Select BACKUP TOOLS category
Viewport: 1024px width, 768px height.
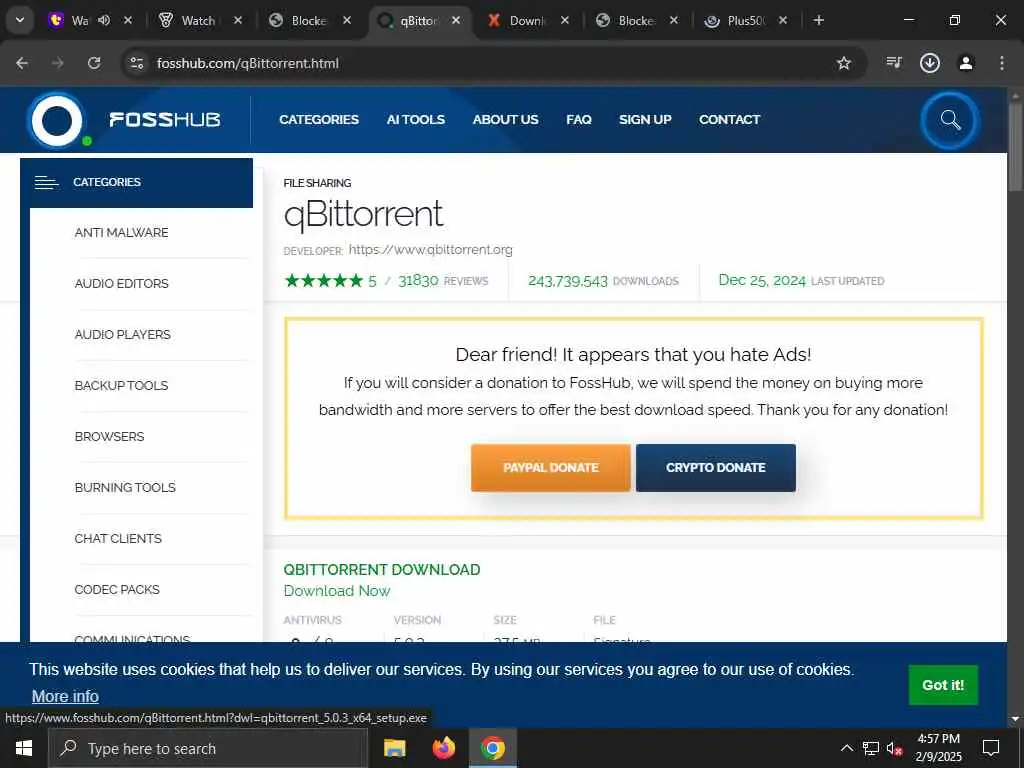point(121,385)
